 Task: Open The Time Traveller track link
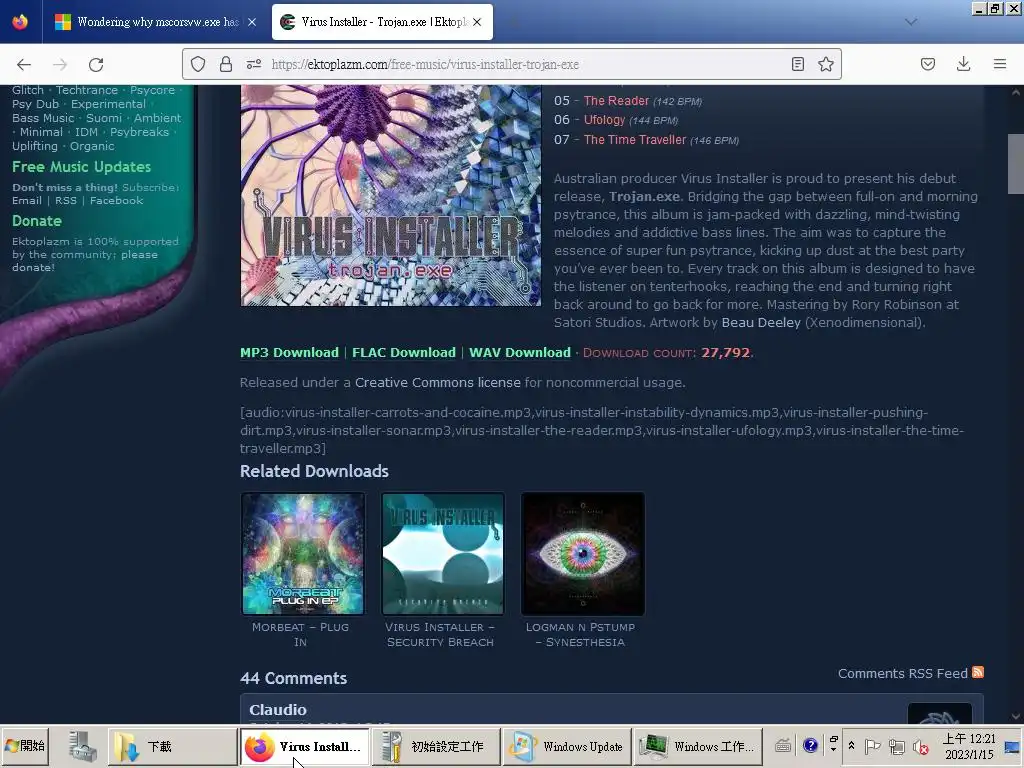(635, 139)
